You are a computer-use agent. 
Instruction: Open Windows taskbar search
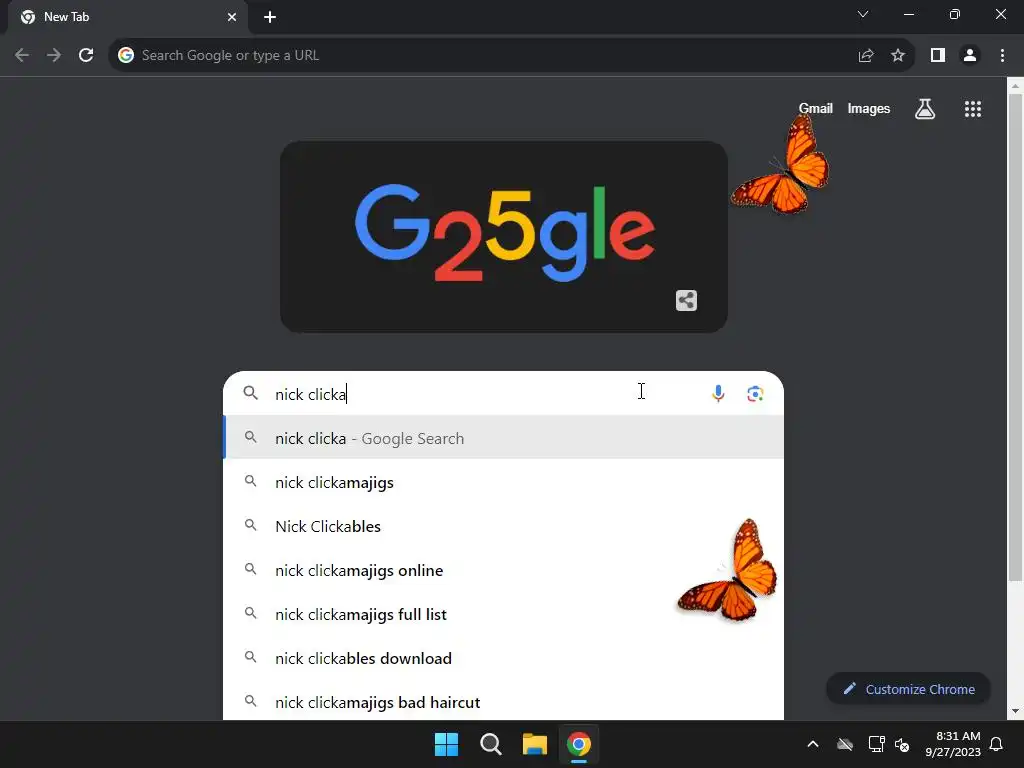[x=490, y=744]
